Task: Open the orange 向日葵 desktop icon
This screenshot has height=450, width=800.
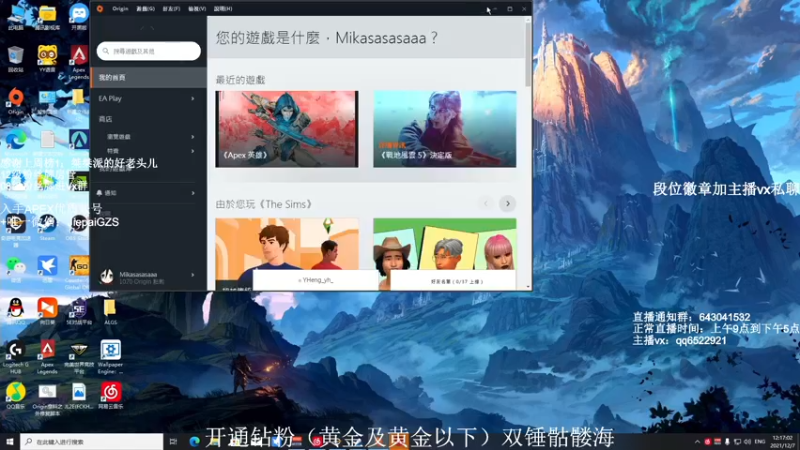Action: click(x=47, y=310)
